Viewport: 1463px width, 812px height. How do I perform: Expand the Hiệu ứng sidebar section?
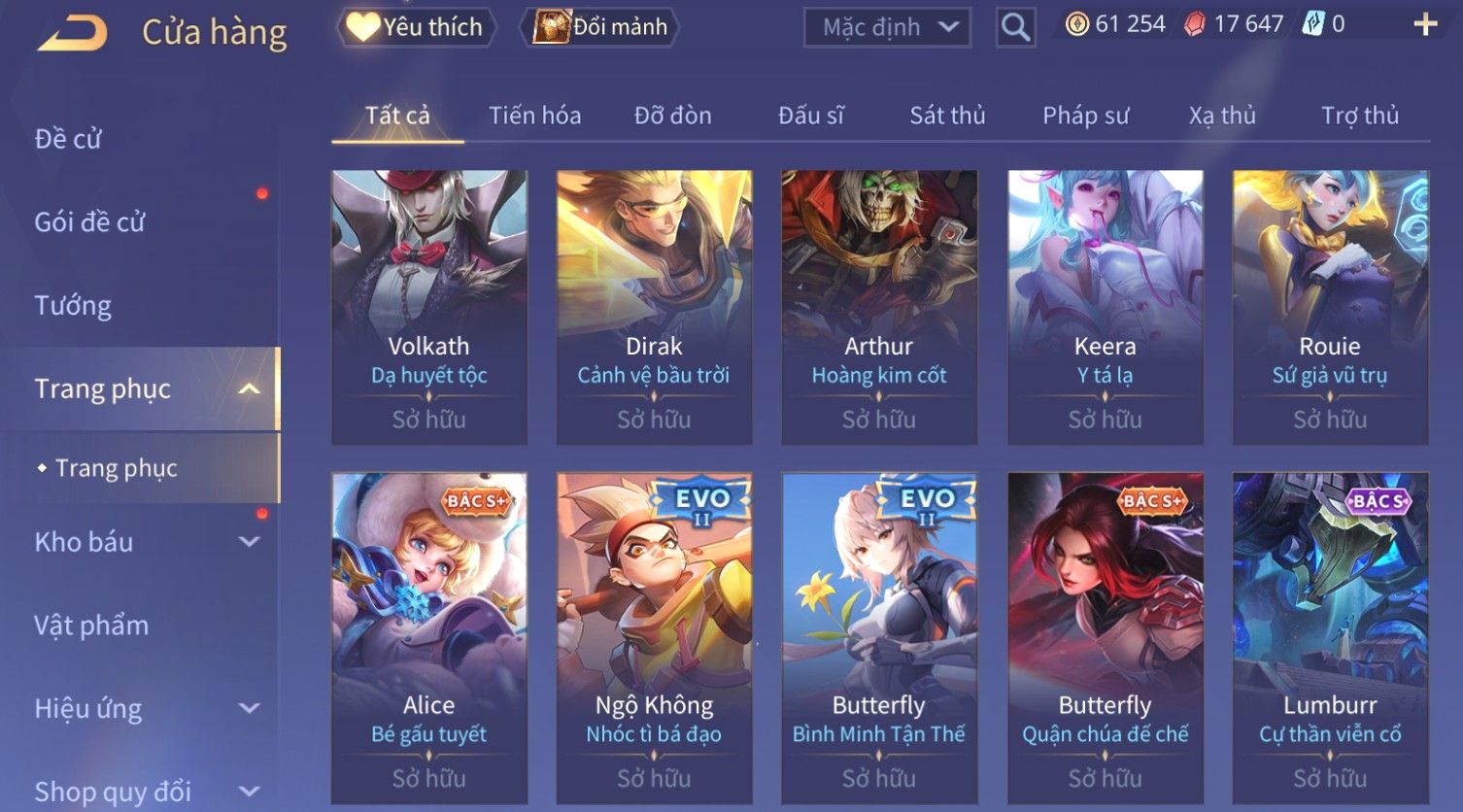250,708
